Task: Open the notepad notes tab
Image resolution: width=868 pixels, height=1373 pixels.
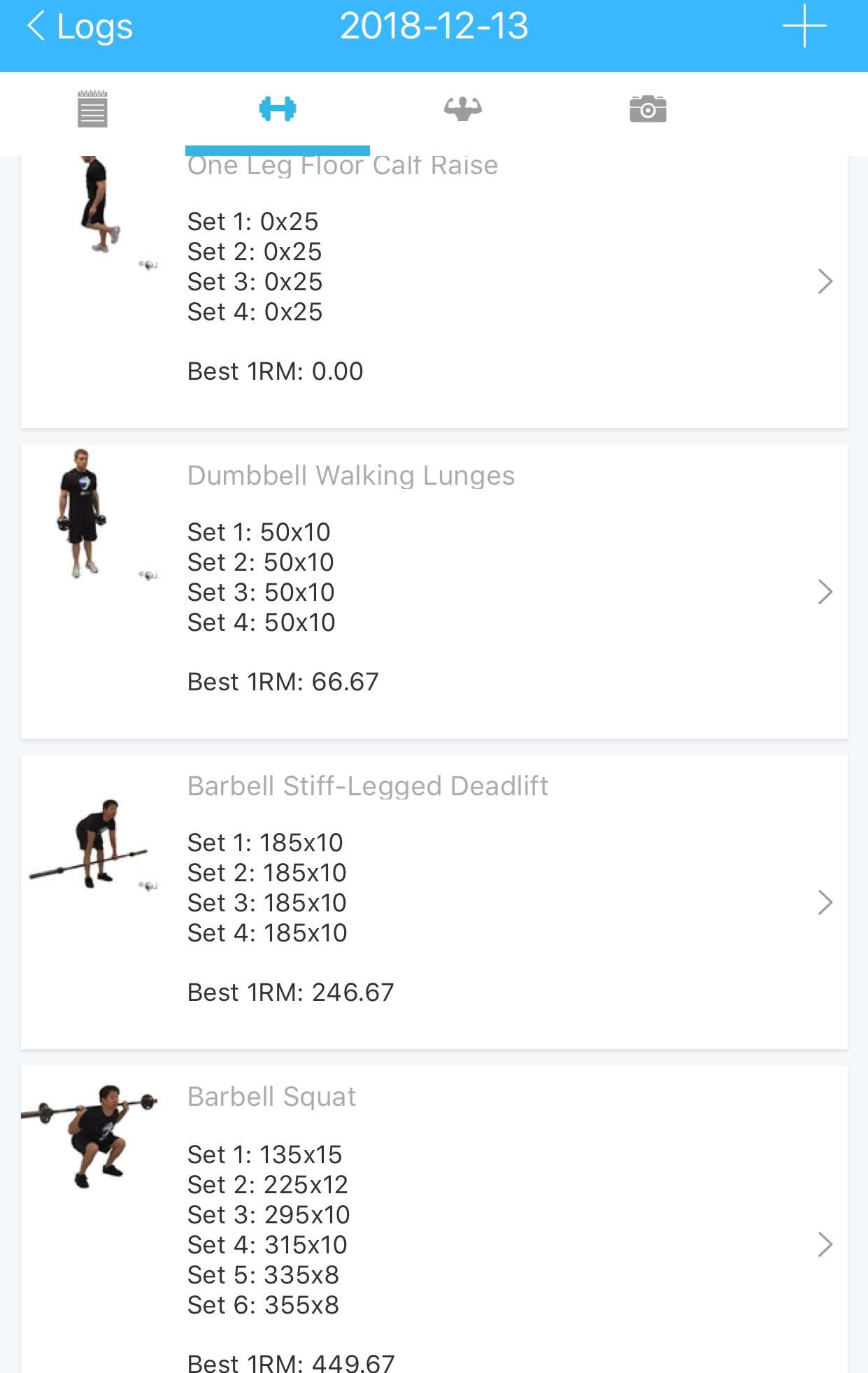Action: click(x=92, y=109)
